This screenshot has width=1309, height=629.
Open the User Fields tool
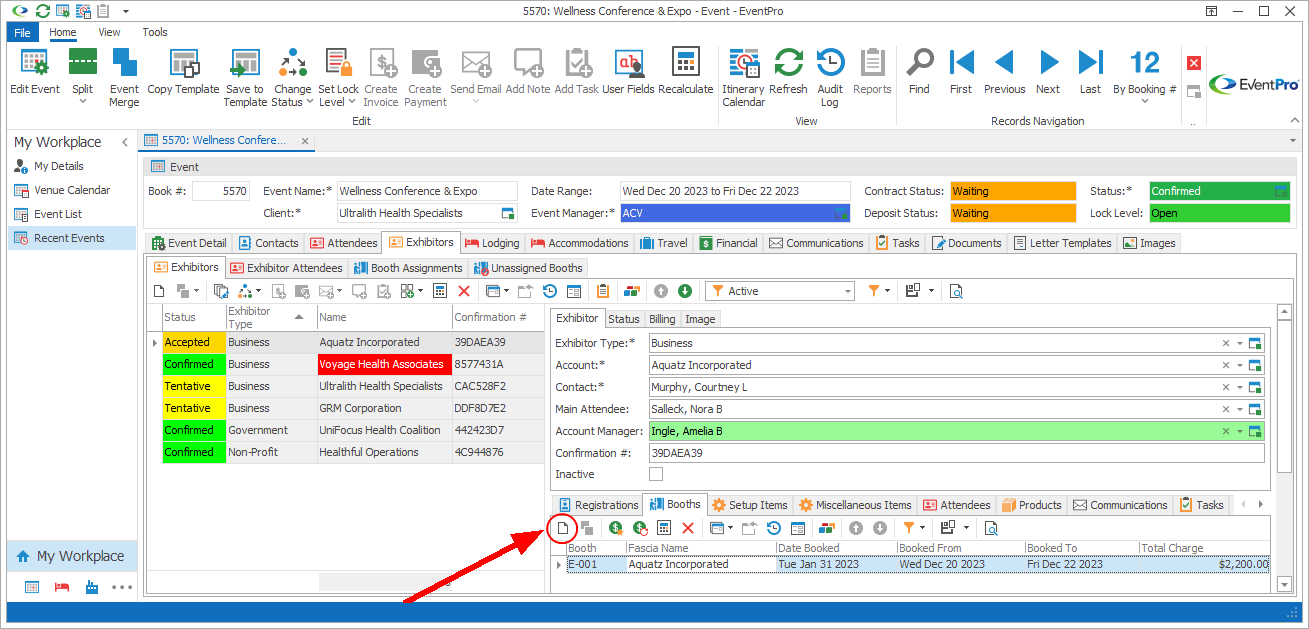pos(628,72)
